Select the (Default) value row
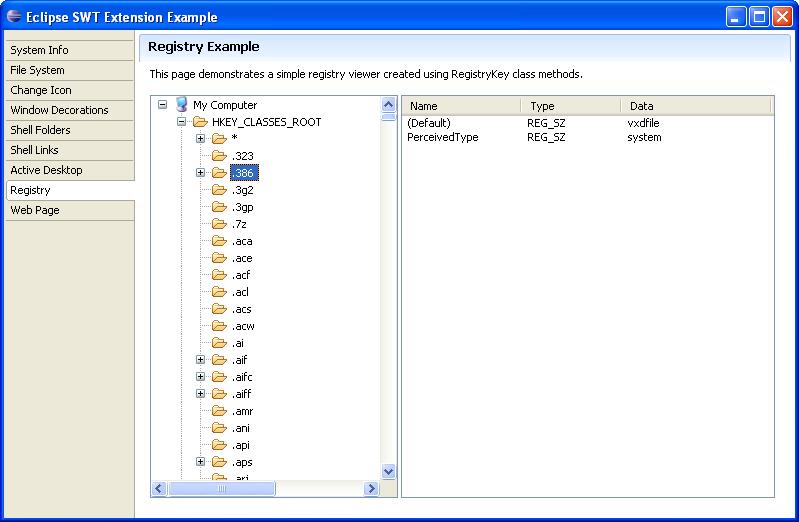Viewport: 799px width, 522px height. click(x=588, y=123)
